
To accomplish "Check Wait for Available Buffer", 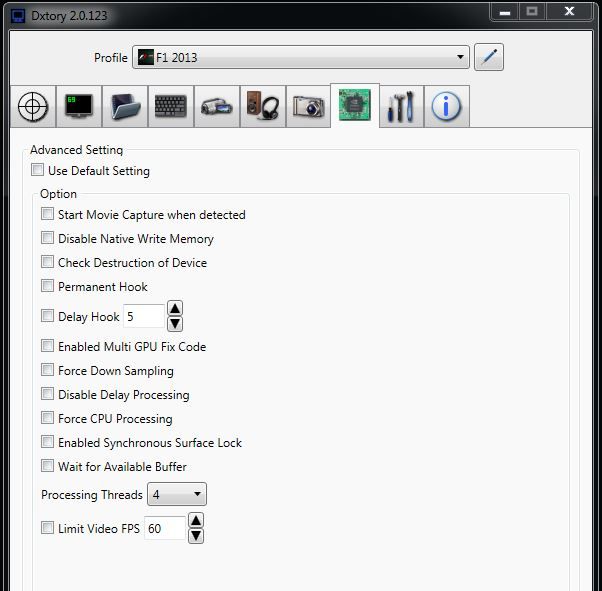I will pyautogui.click(x=47, y=466).
